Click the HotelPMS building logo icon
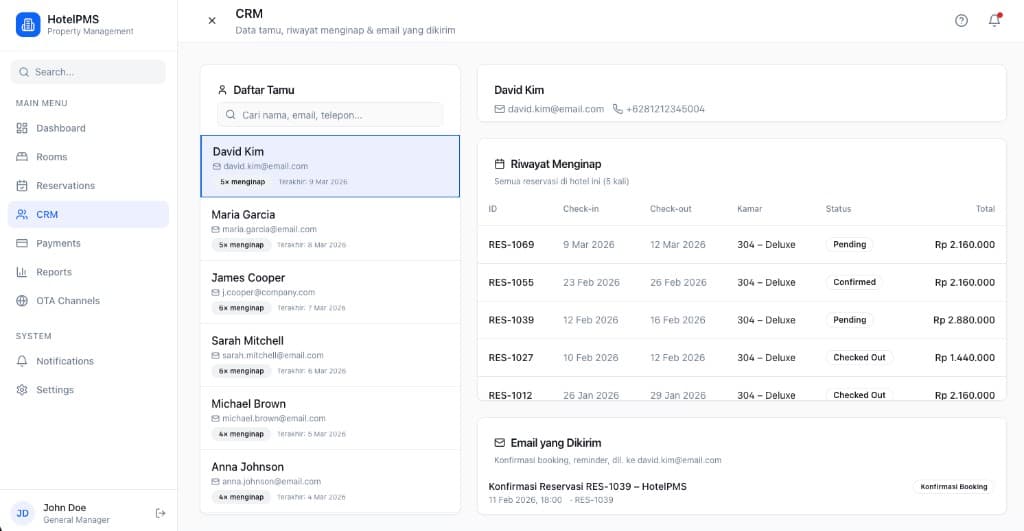The width and height of the screenshot is (1024, 531). [28, 24]
